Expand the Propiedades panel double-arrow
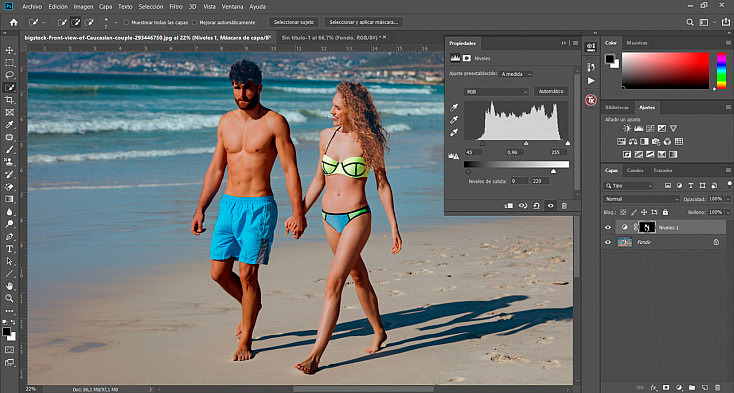 pyautogui.click(x=564, y=43)
